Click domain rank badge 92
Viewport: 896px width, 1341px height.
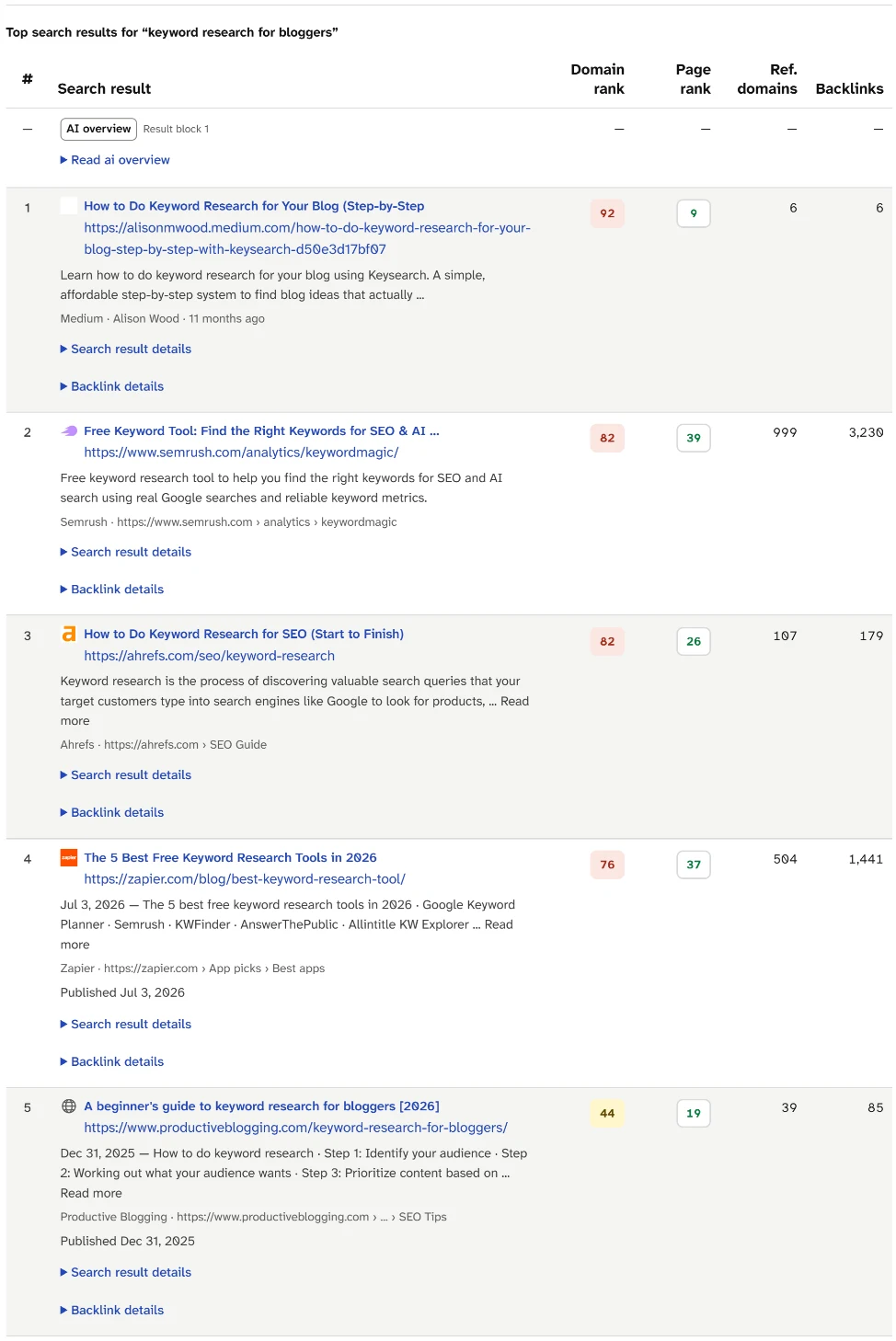pyautogui.click(x=607, y=213)
